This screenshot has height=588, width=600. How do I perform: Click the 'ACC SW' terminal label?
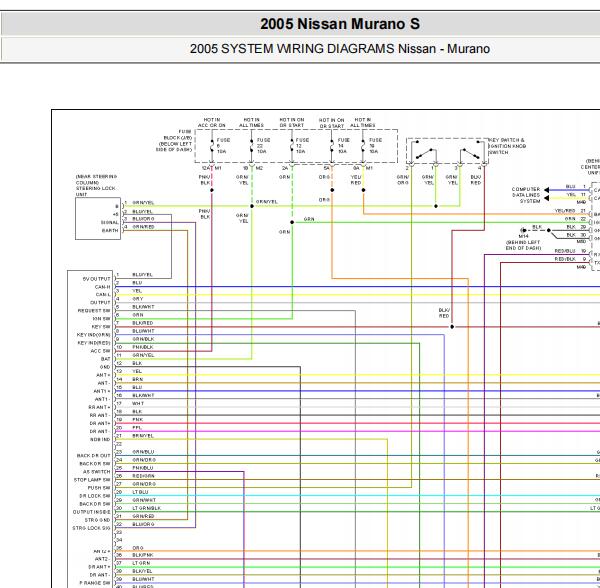coord(101,351)
